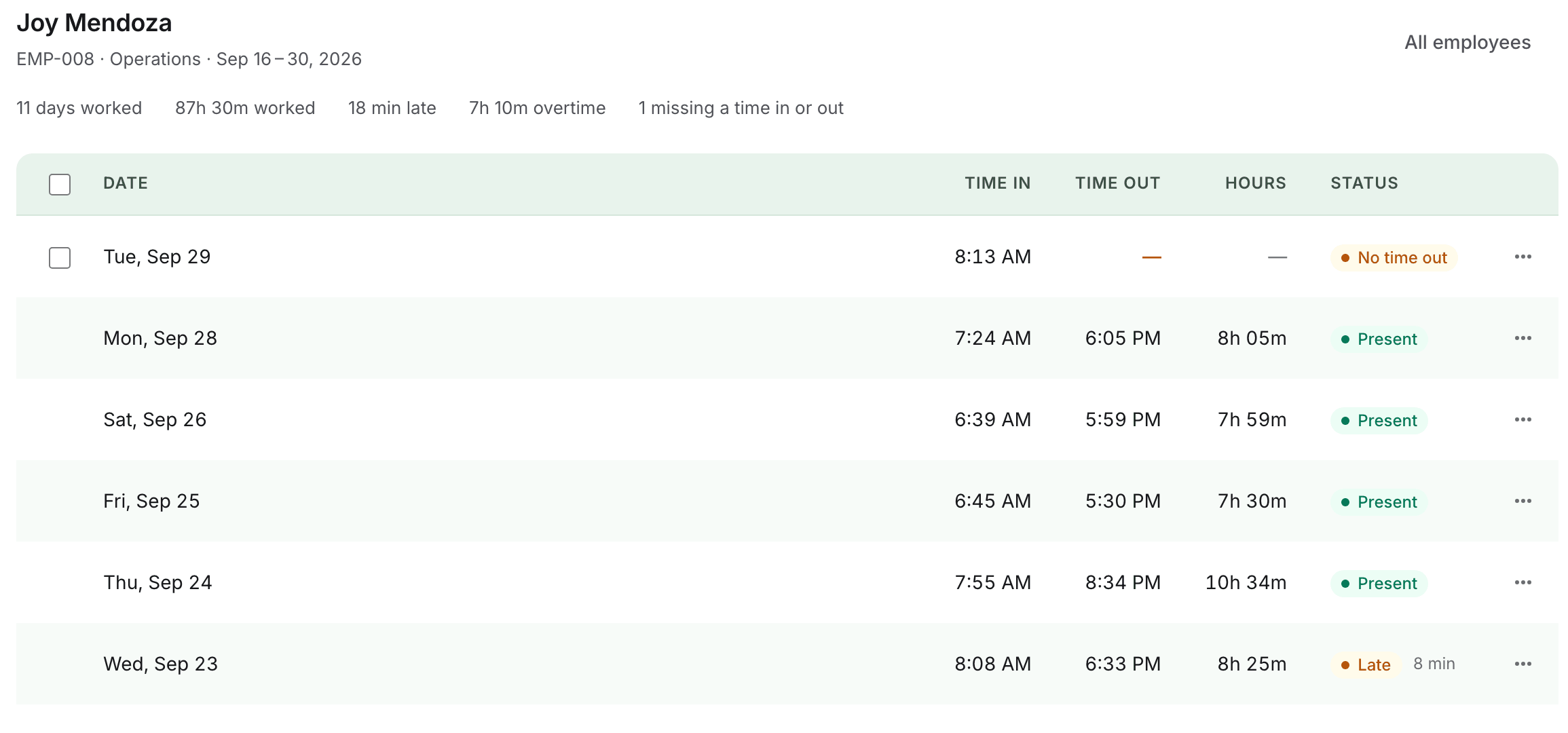The width and height of the screenshot is (1568, 733).
Task: Click the Present badge for Mon, Sep 28
Action: coord(1379,339)
